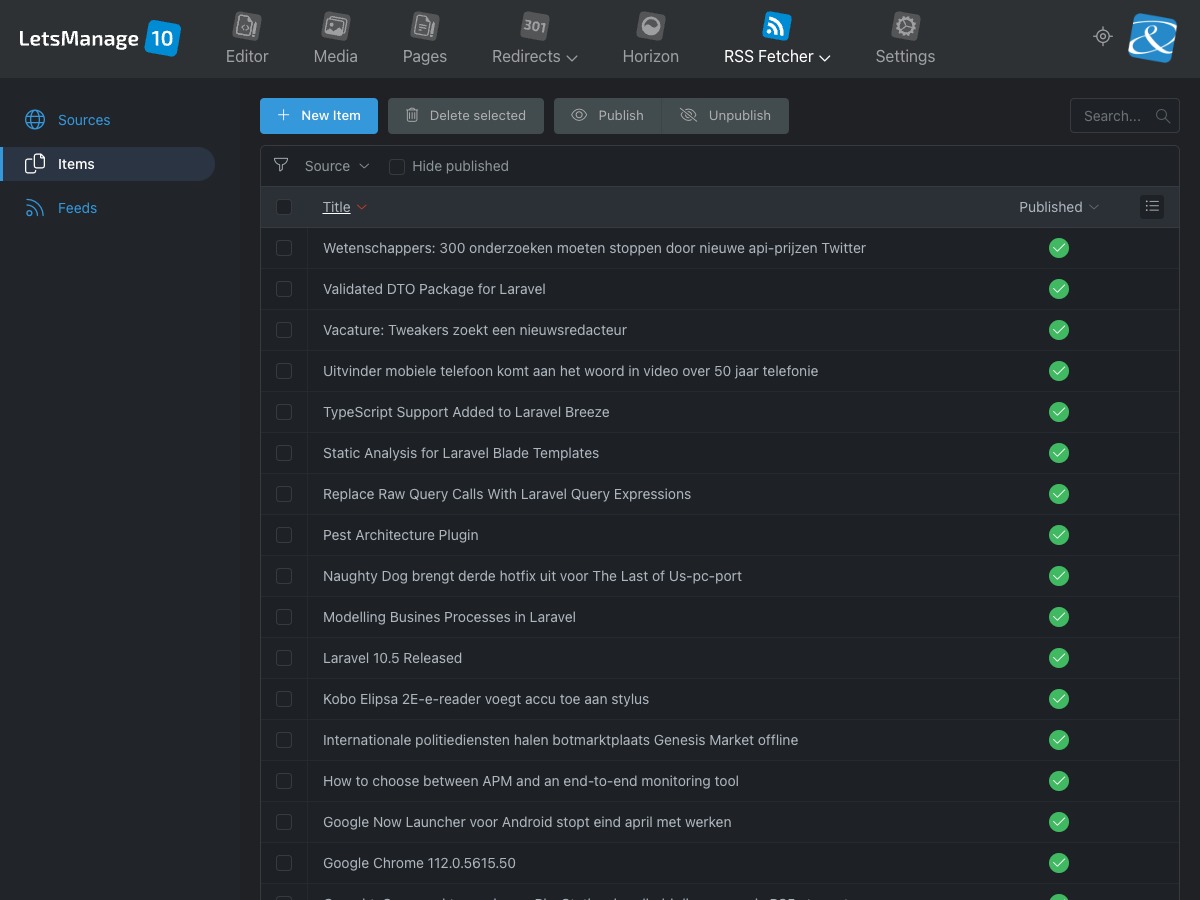Screen dimensions: 1200x900
Task: Expand the Redirects dropdown menu
Action: coord(572,58)
